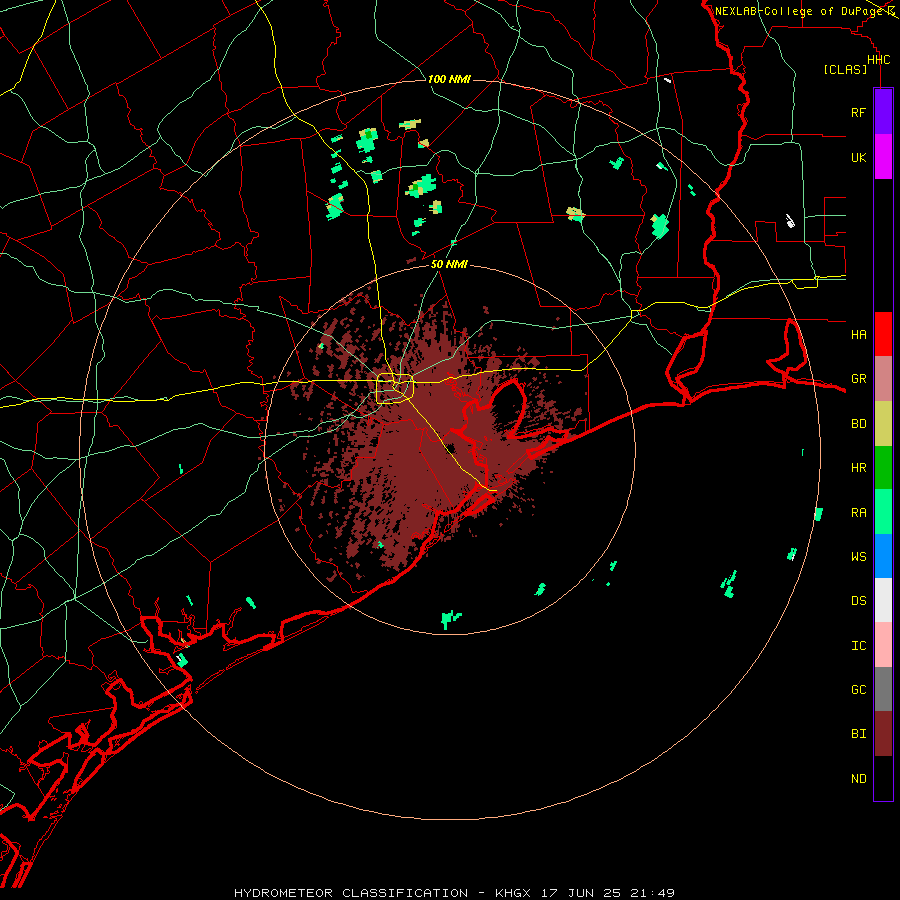The height and width of the screenshot is (900, 900).
Task: Click the RF purple legend swatch
Action: (x=883, y=111)
